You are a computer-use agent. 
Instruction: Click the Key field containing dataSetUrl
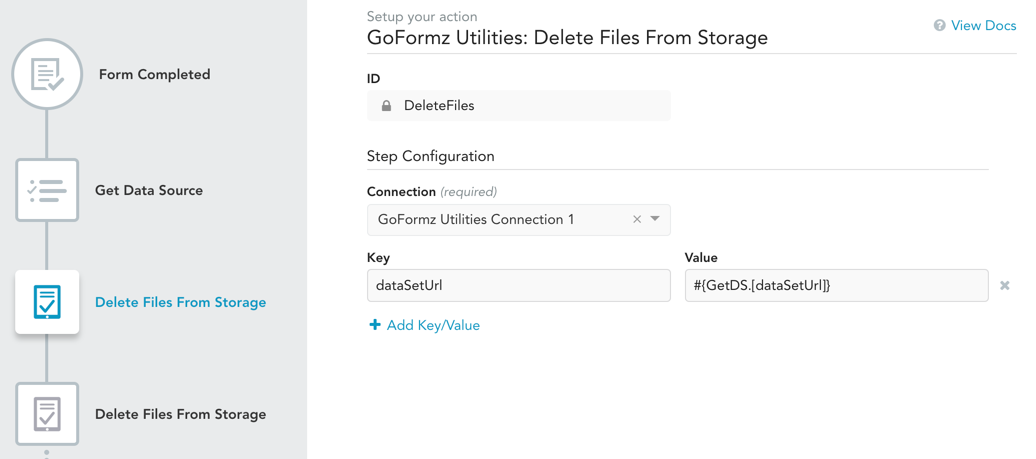coord(518,286)
